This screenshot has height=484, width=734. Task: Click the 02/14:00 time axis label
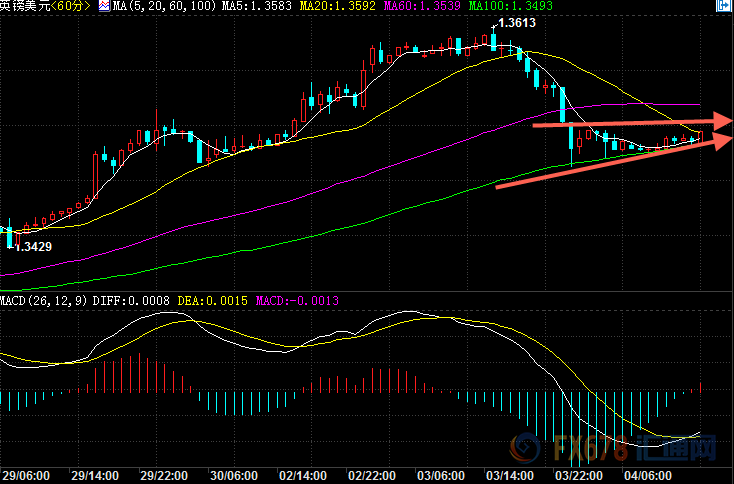tap(303, 476)
